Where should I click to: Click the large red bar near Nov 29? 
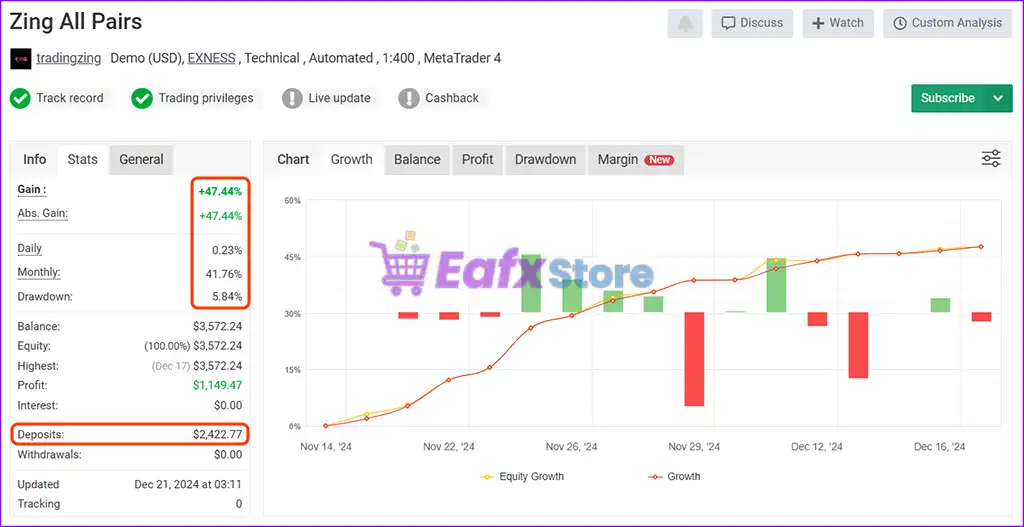point(694,359)
